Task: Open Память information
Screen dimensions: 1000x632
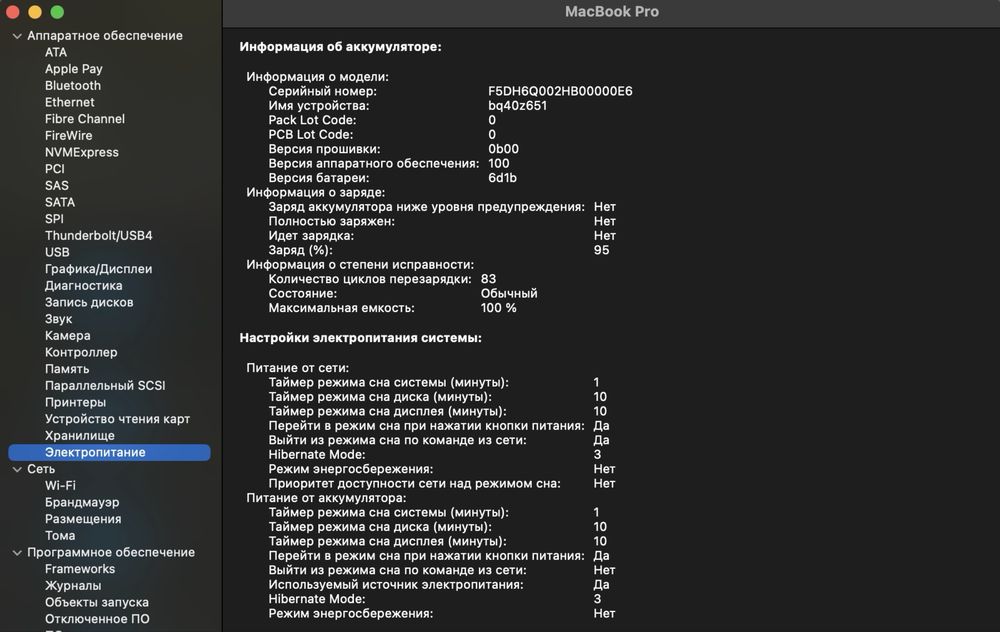Action: 67,369
